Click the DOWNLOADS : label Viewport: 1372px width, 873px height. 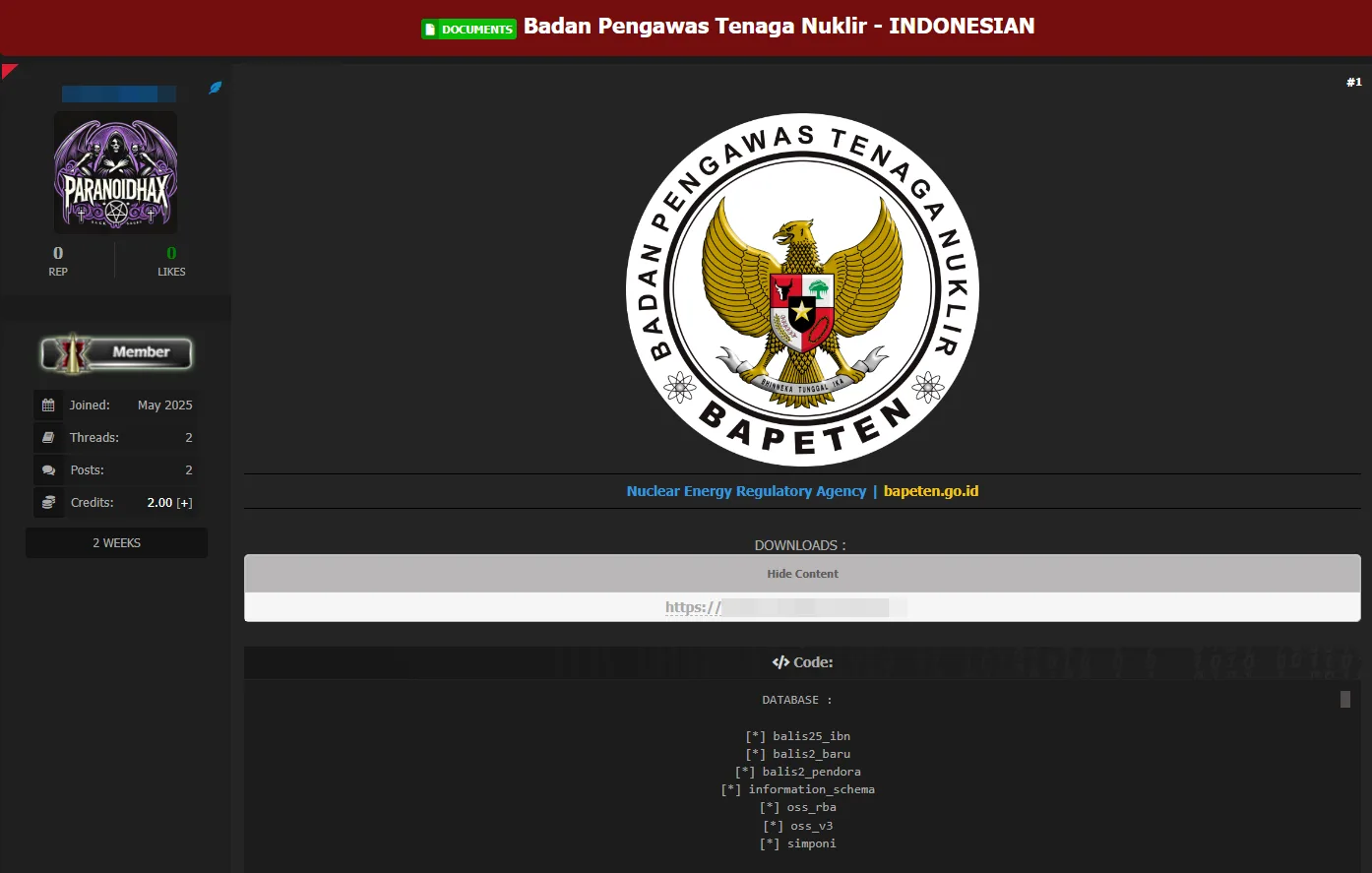point(800,545)
